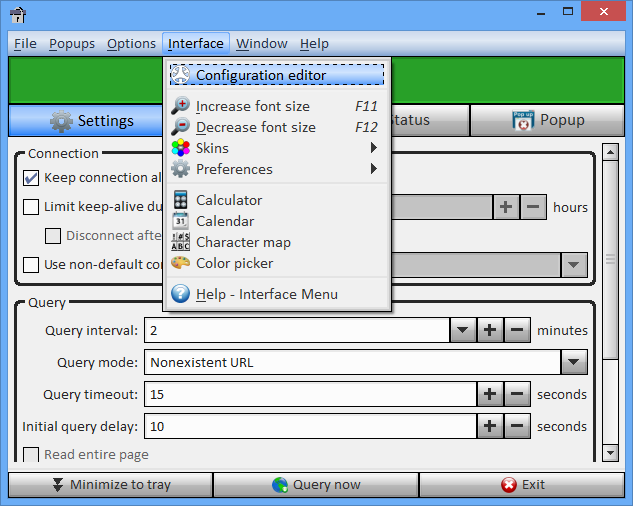
Task: Choose Calendar from the Interface menu
Action: (x=277, y=221)
